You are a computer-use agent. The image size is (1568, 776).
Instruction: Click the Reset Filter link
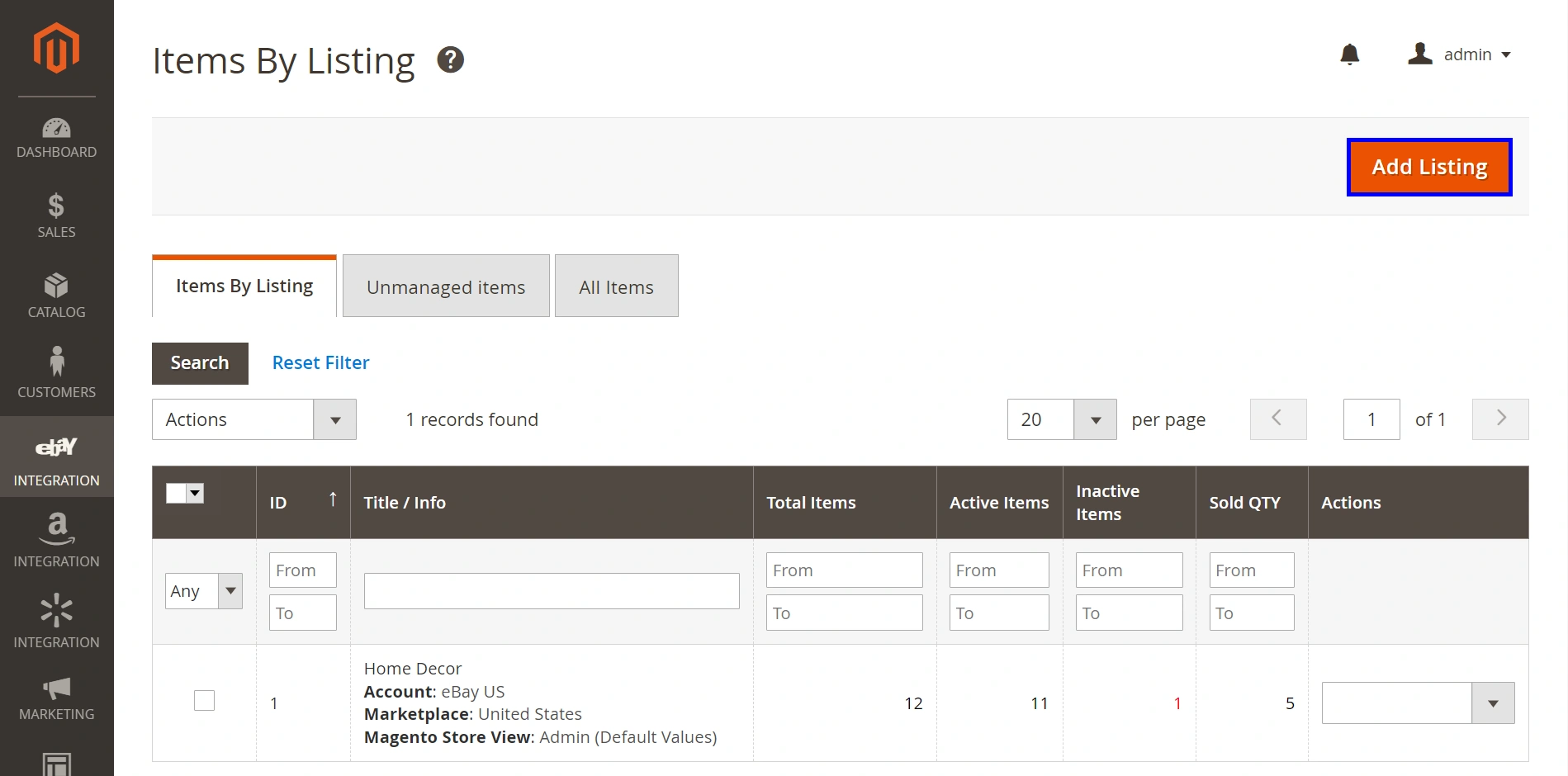tap(320, 362)
